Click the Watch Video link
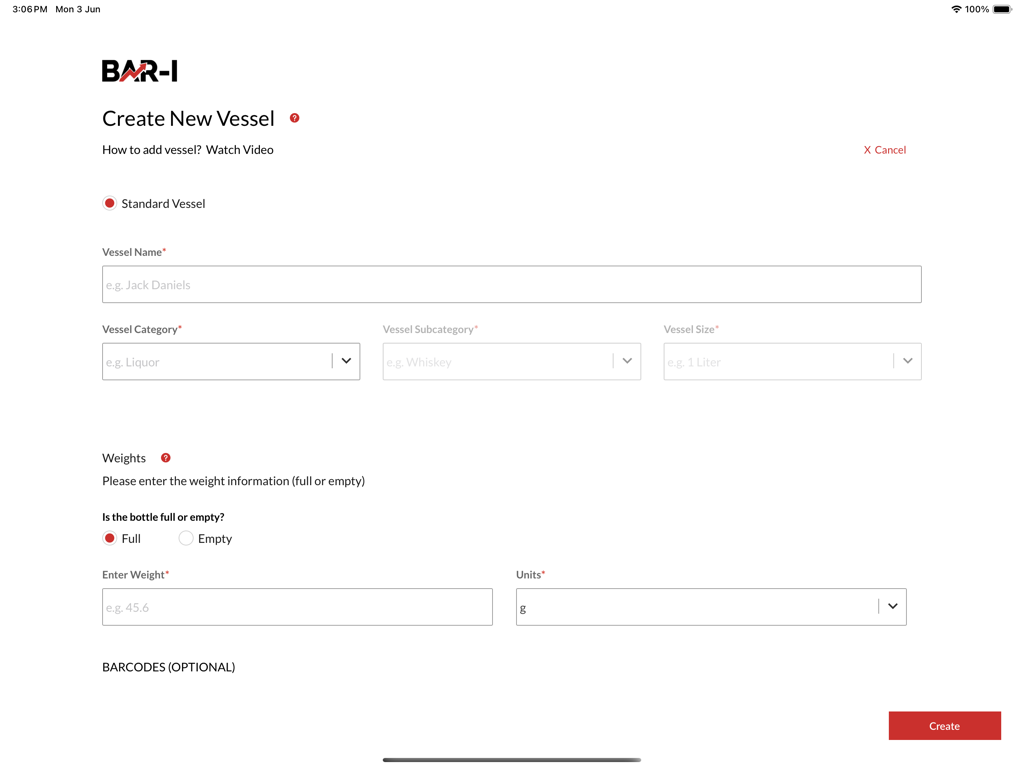The image size is (1024, 768). coord(240,150)
